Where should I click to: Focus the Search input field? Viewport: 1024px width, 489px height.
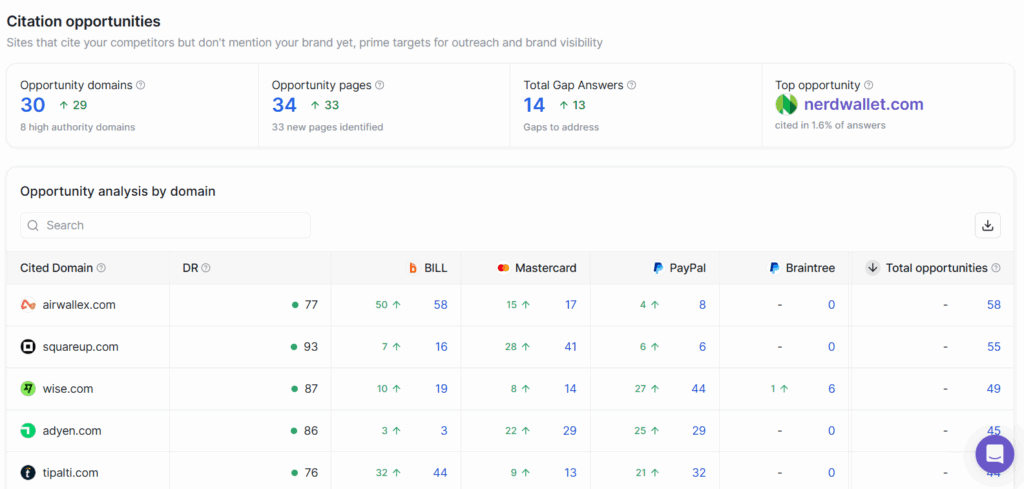pos(165,225)
